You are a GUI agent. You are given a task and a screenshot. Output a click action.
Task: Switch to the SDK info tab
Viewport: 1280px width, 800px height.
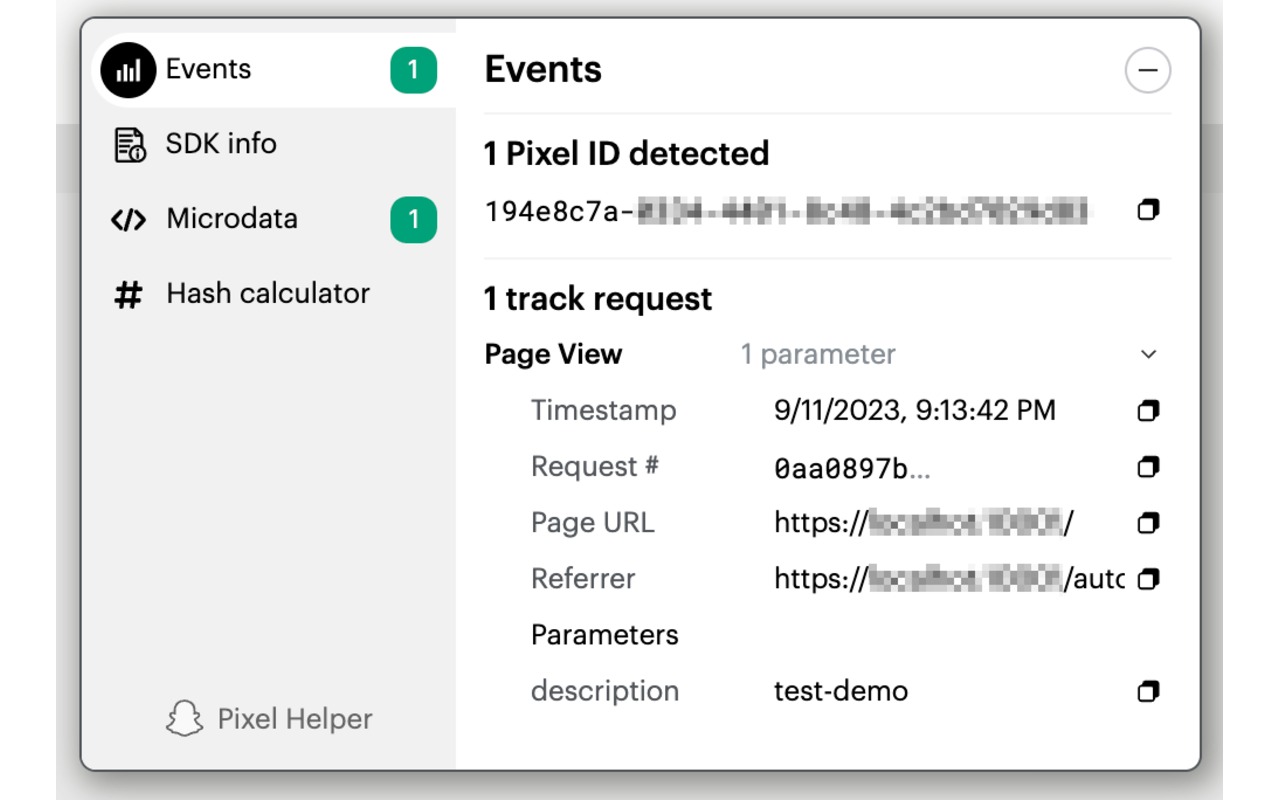click(x=221, y=143)
